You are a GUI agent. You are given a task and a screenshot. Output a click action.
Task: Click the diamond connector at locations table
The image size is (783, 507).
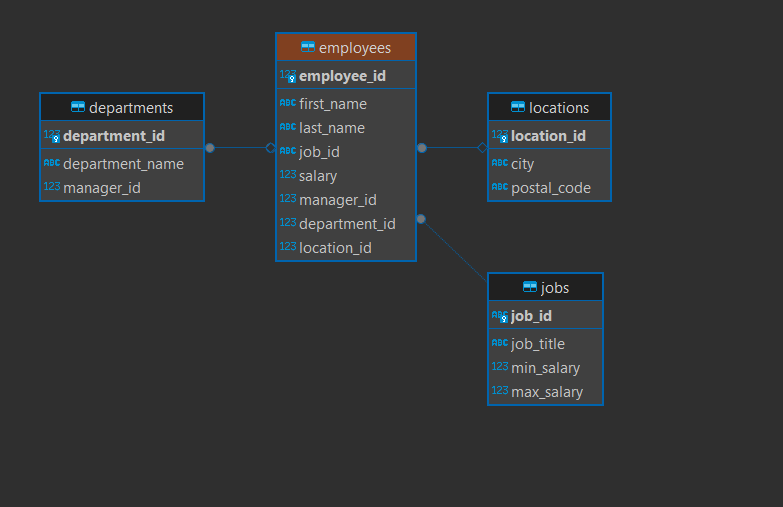click(x=482, y=147)
